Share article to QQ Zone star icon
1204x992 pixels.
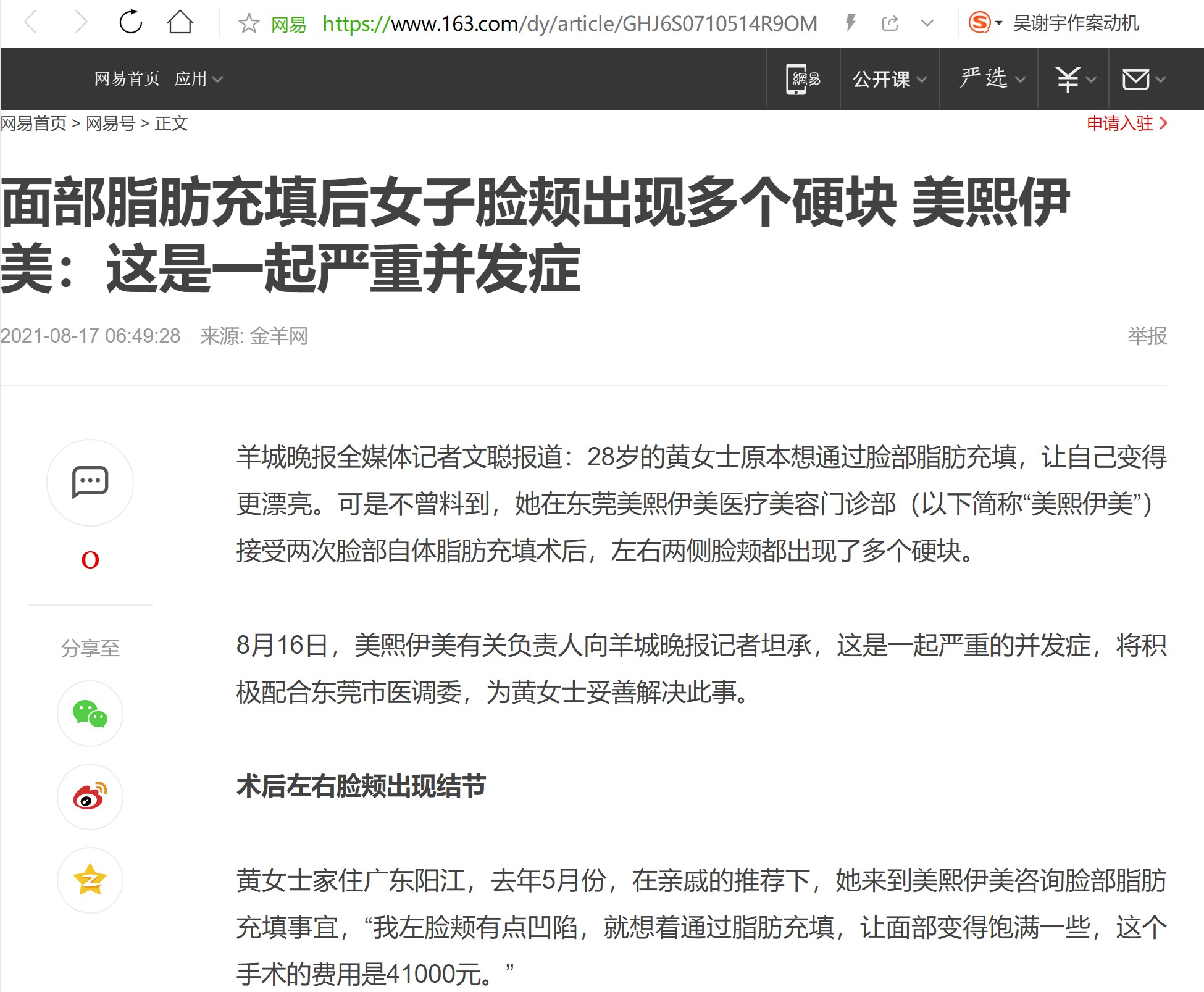tap(90, 880)
